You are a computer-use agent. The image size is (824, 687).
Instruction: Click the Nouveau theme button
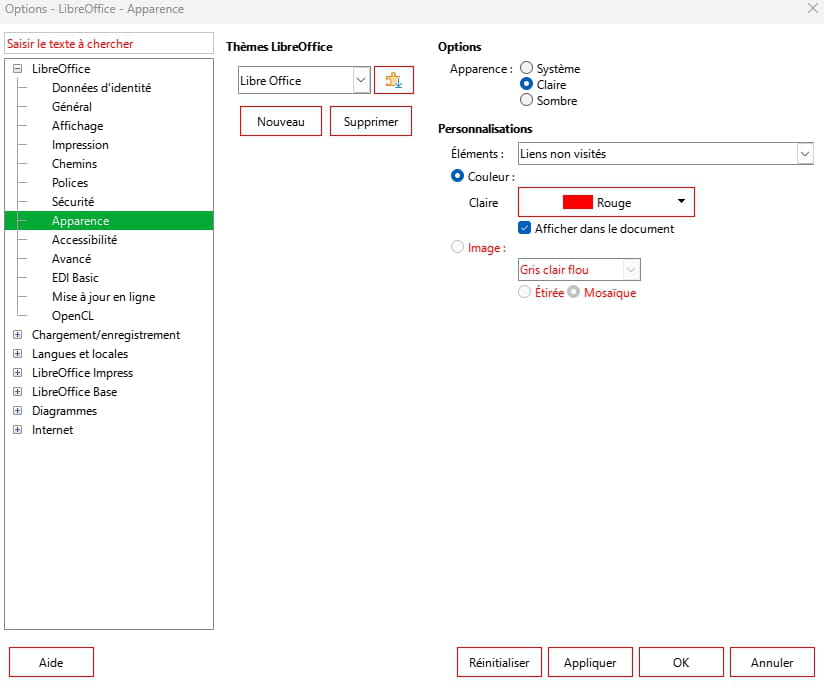click(281, 121)
